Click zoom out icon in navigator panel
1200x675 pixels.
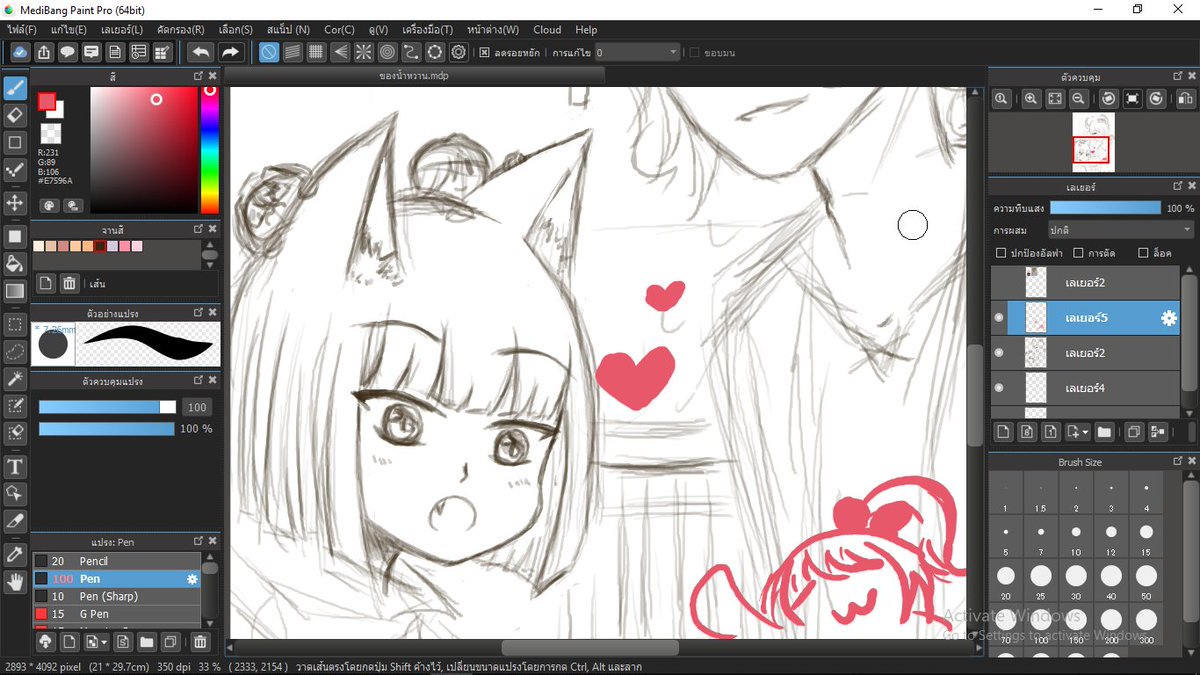pyautogui.click(x=1079, y=99)
